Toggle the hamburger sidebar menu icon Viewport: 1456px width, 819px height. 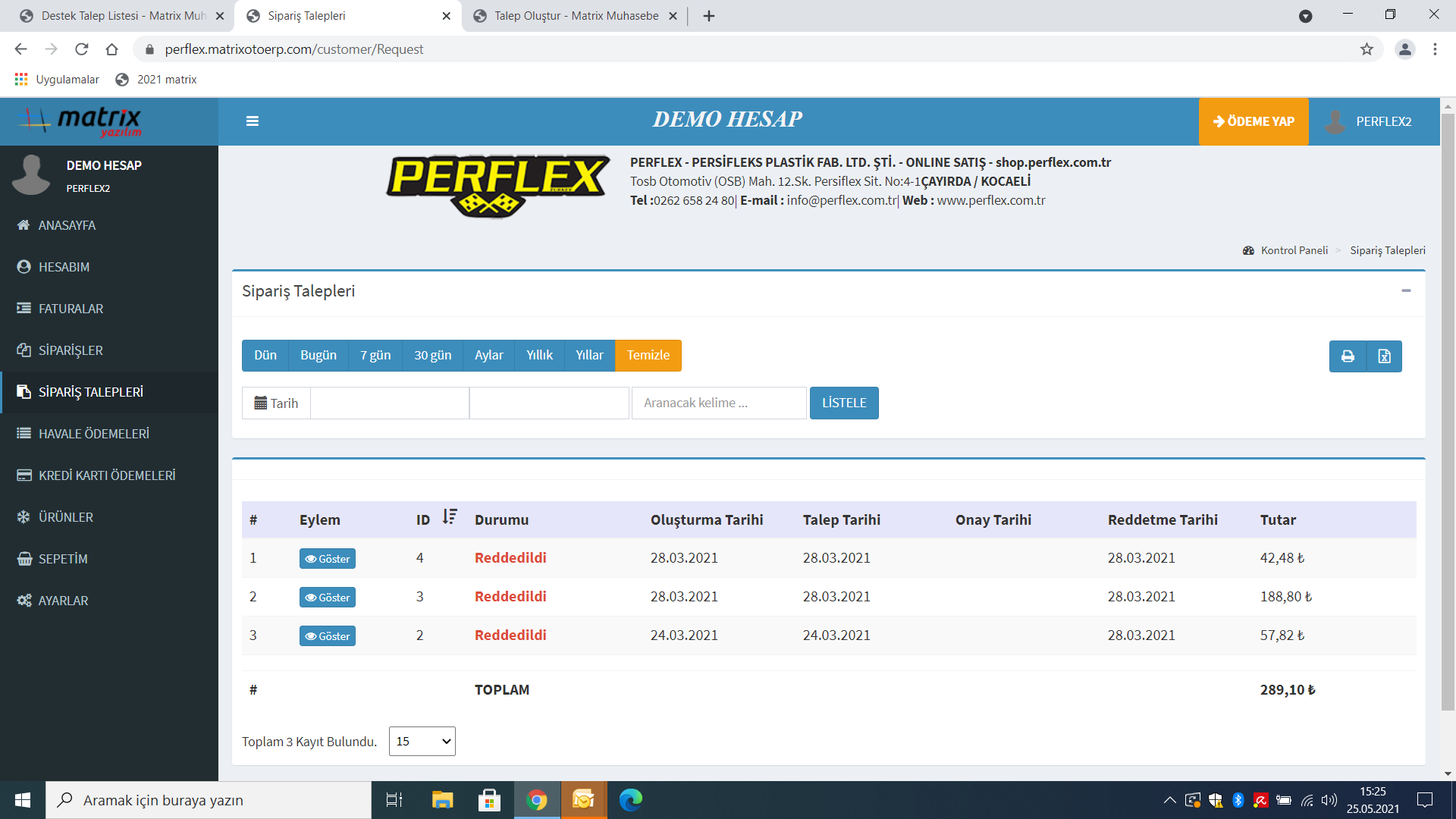pos(253,121)
